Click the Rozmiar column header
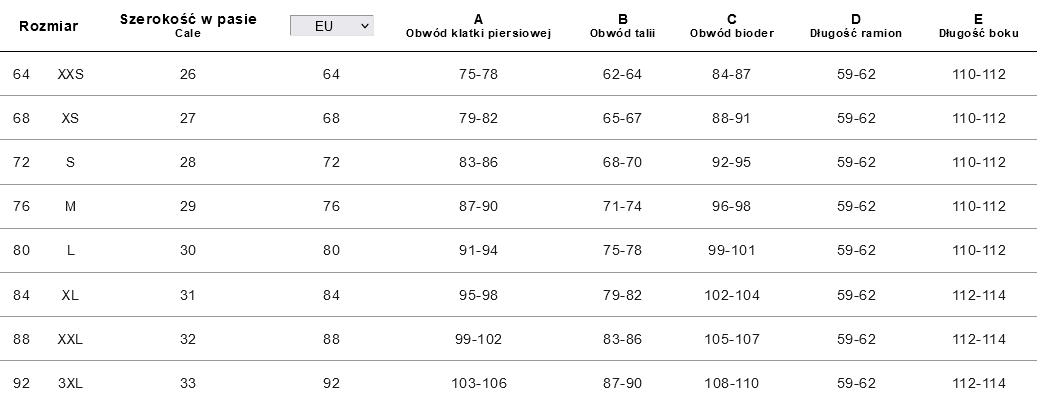Viewport: 1038px width, 408px height. (49, 26)
